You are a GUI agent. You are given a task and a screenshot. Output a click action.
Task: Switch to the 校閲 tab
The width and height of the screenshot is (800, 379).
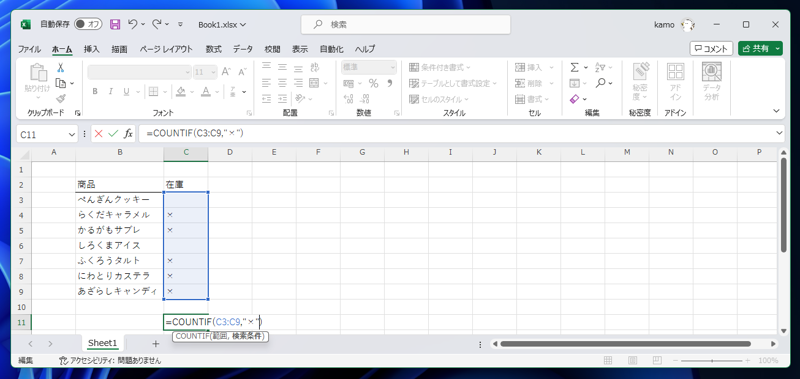(272, 49)
